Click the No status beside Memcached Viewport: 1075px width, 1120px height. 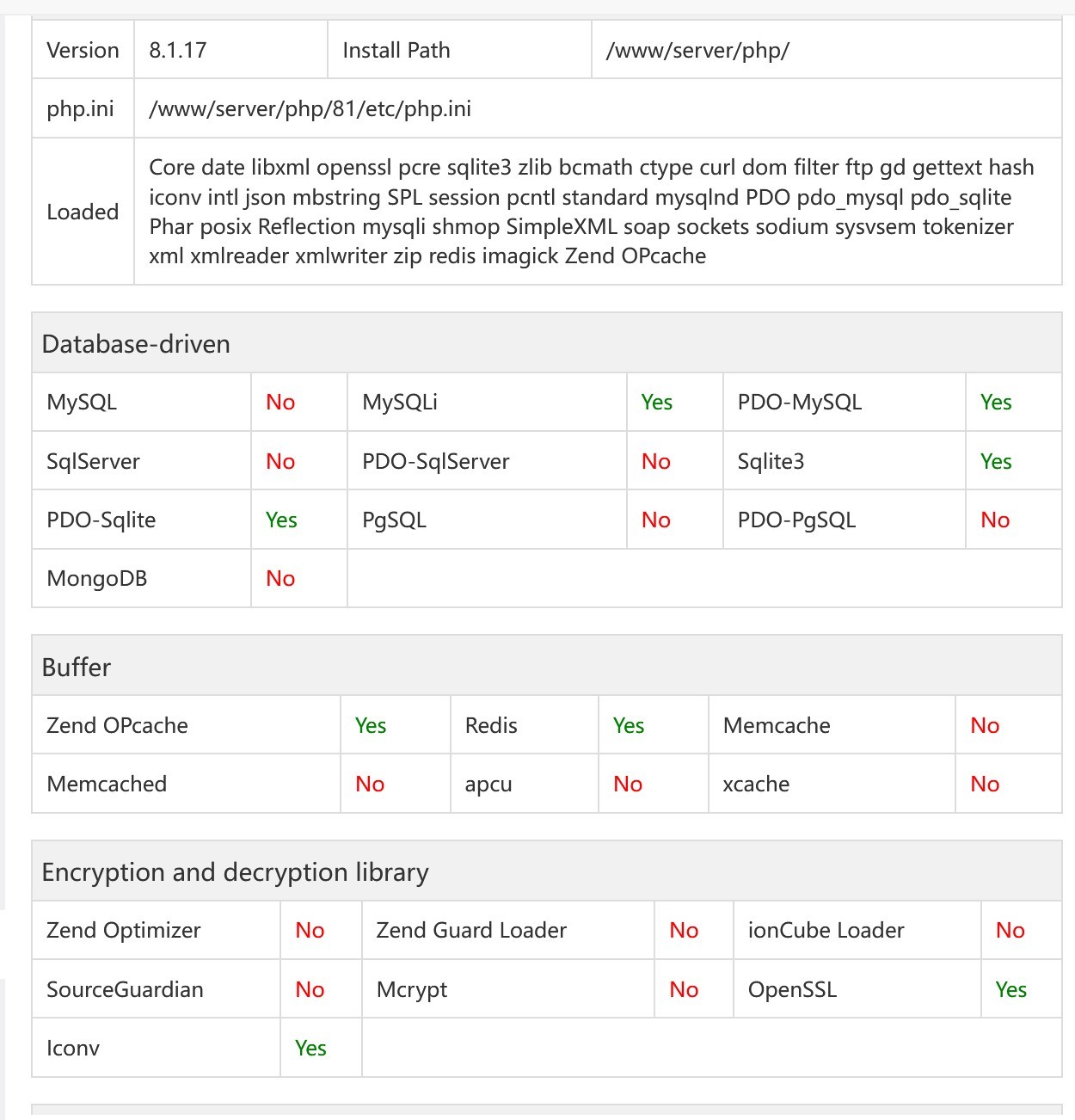pyautogui.click(x=370, y=785)
